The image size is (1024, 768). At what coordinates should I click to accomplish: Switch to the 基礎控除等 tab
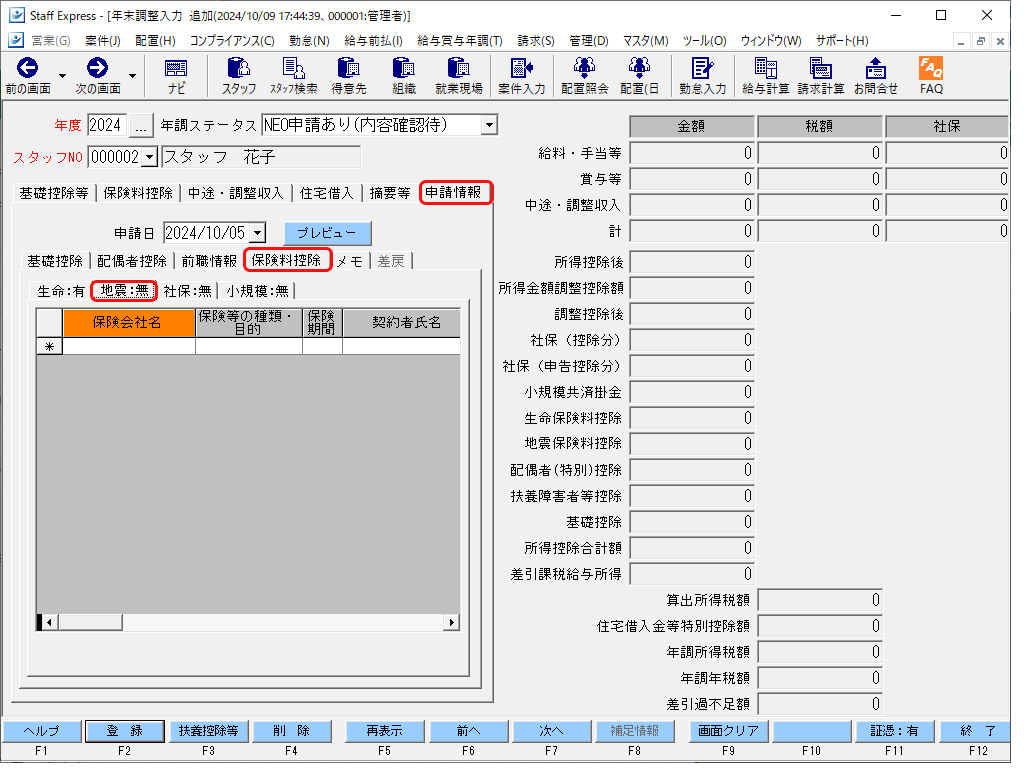point(54,193)
